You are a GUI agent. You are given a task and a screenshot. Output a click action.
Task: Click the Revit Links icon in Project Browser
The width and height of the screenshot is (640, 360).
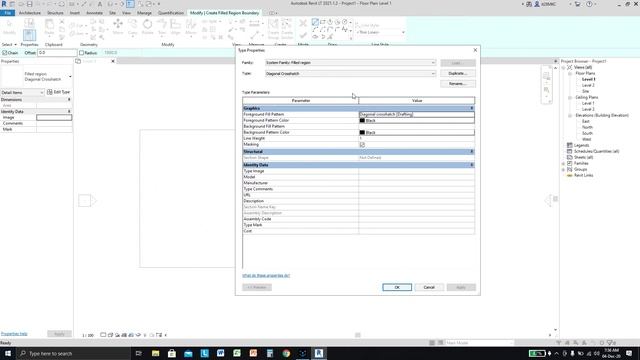pos(570,176)
